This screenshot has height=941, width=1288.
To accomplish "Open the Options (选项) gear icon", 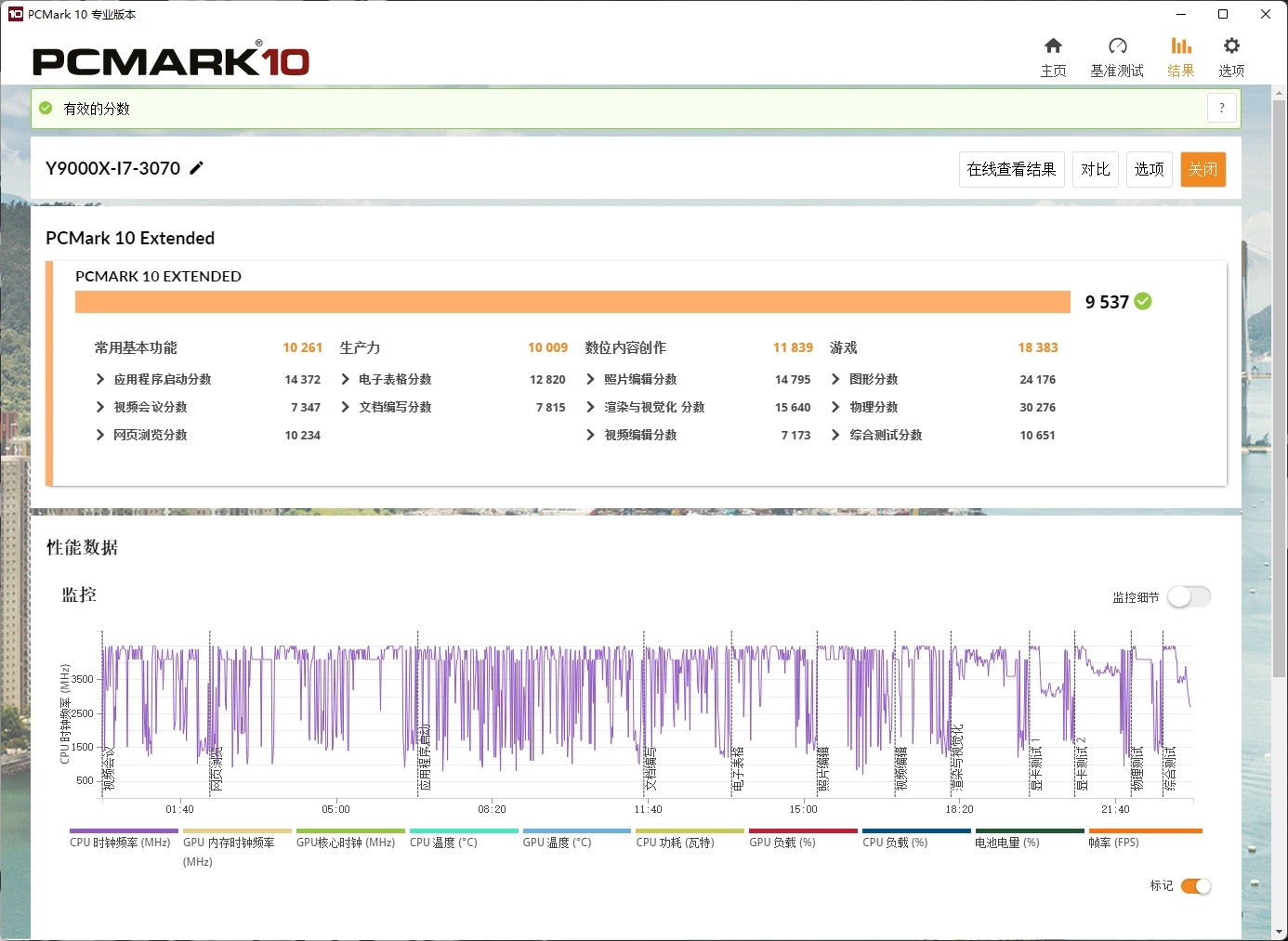I will 1231,46.
